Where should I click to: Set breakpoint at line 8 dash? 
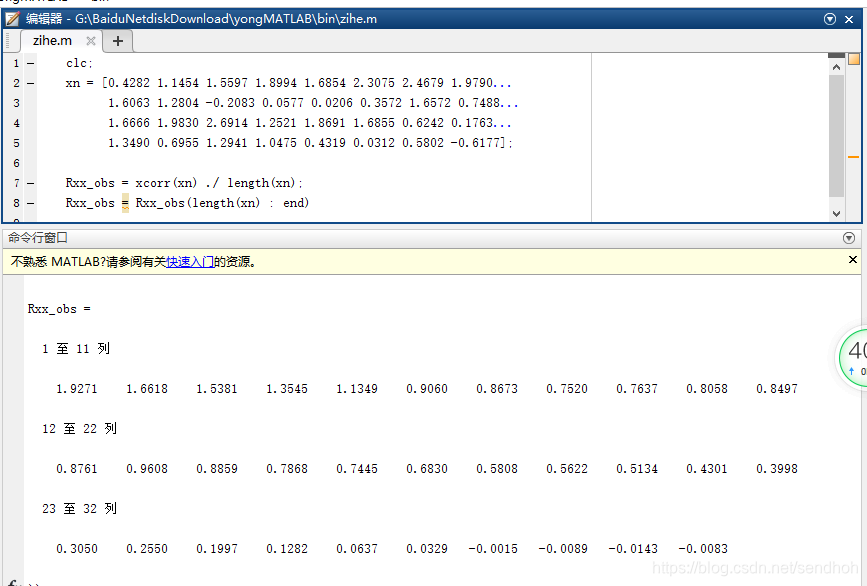point(30,203)
